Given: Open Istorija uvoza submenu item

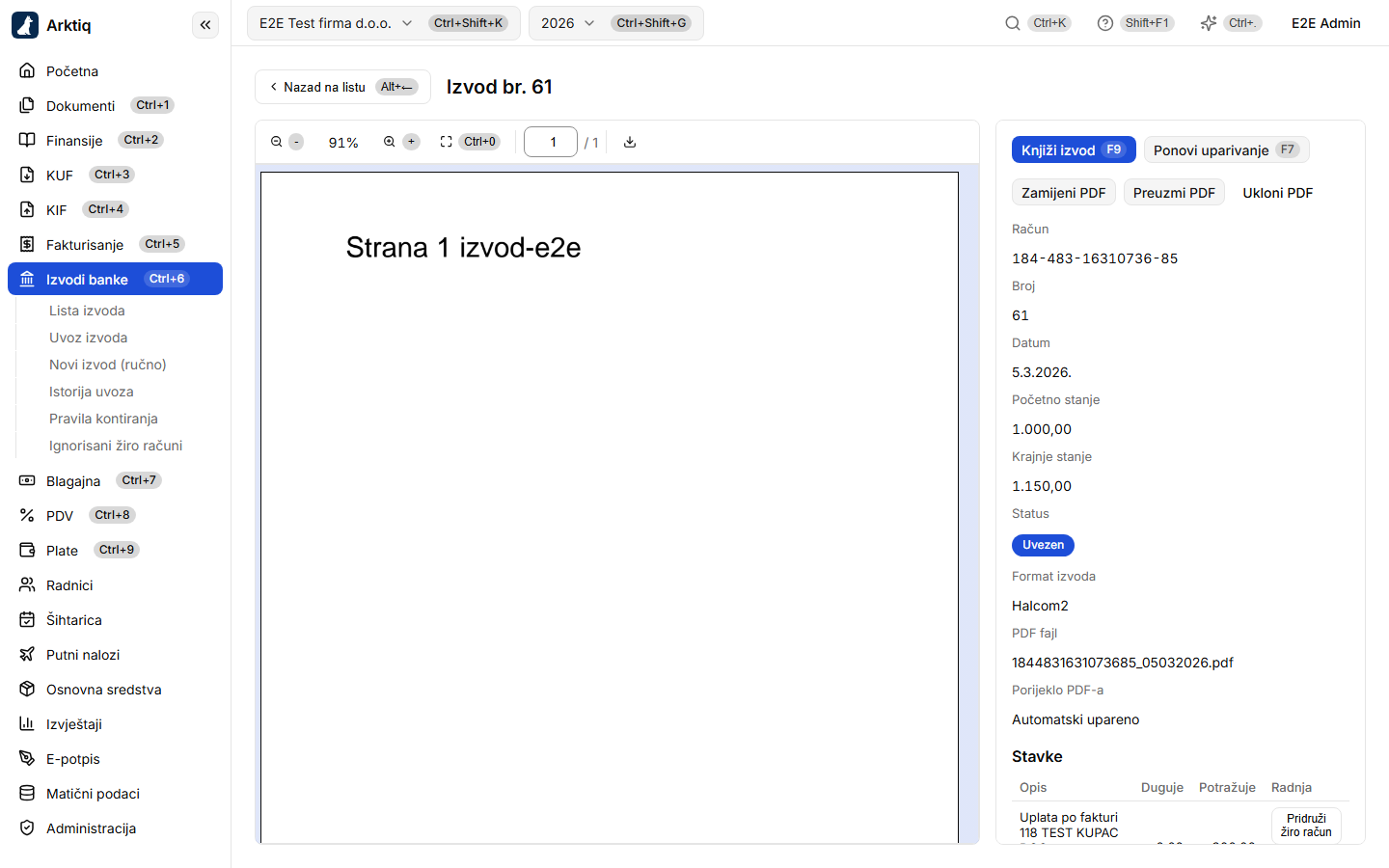Looking at the screenshot, I should [92, 392].
